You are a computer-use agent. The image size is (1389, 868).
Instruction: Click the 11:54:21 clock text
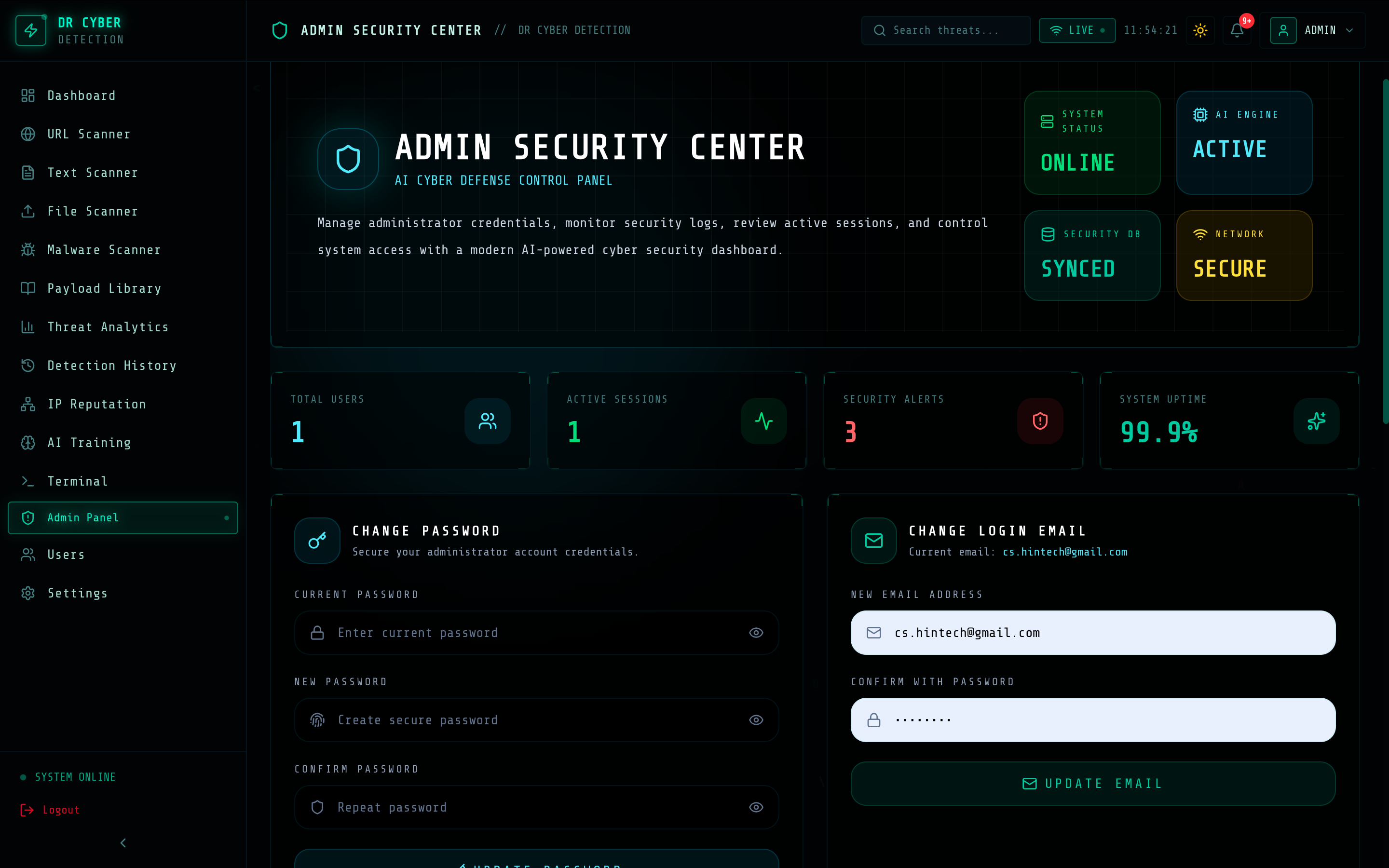1150,30
